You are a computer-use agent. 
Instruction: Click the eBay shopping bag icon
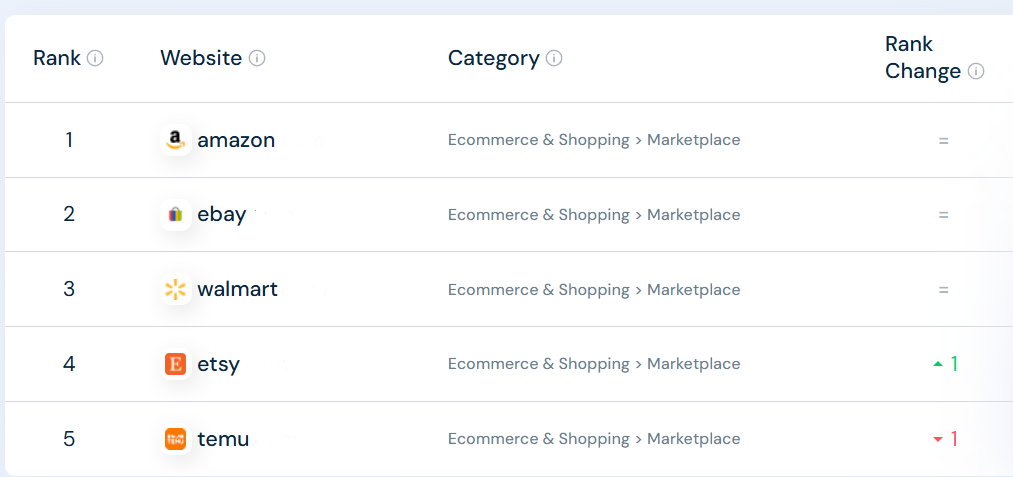[176, 215]
